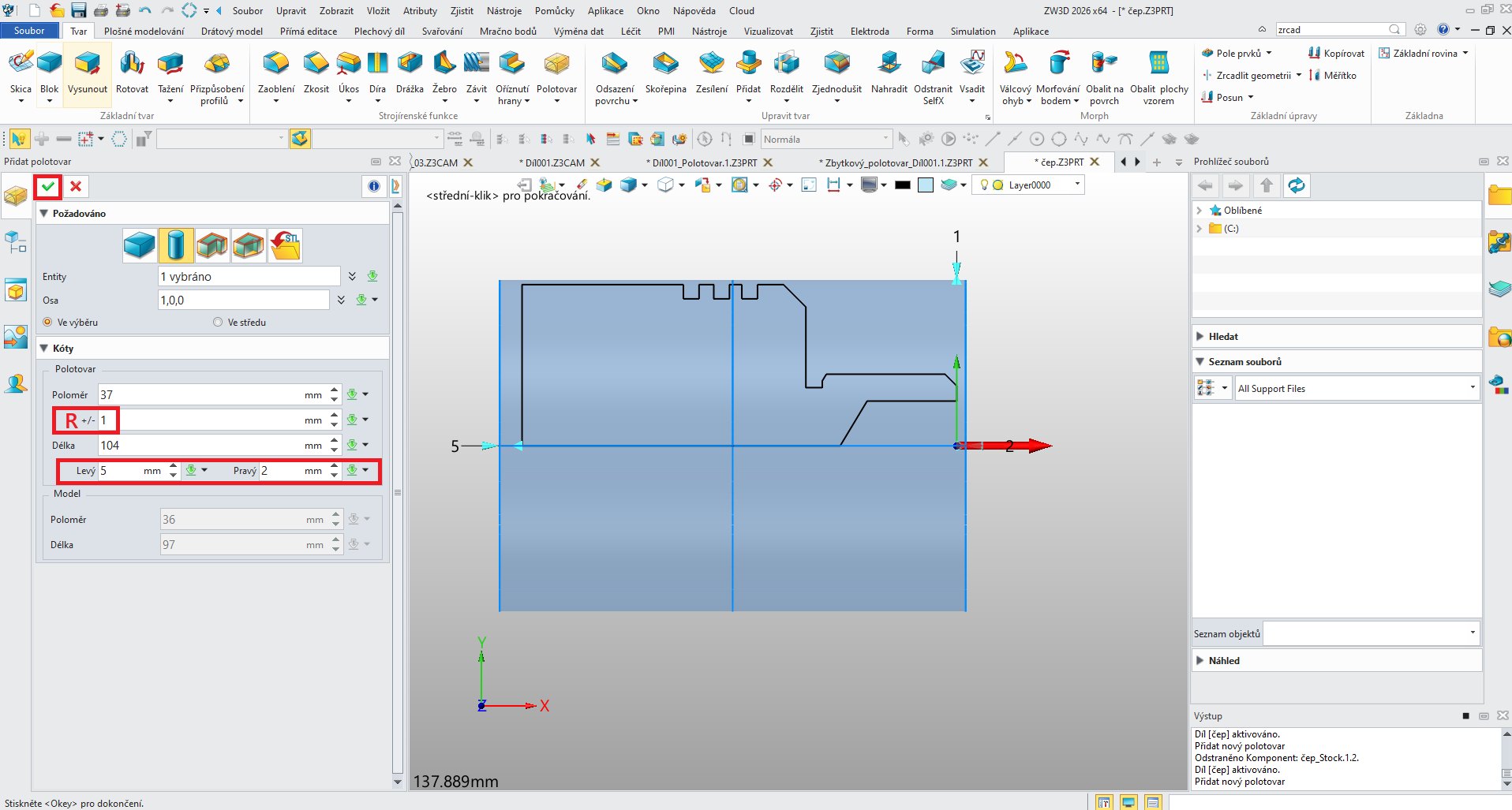This screenshot has width=1512, height=810.
Task: Click the light blue color swatch
Action: [x=926, y=185]
